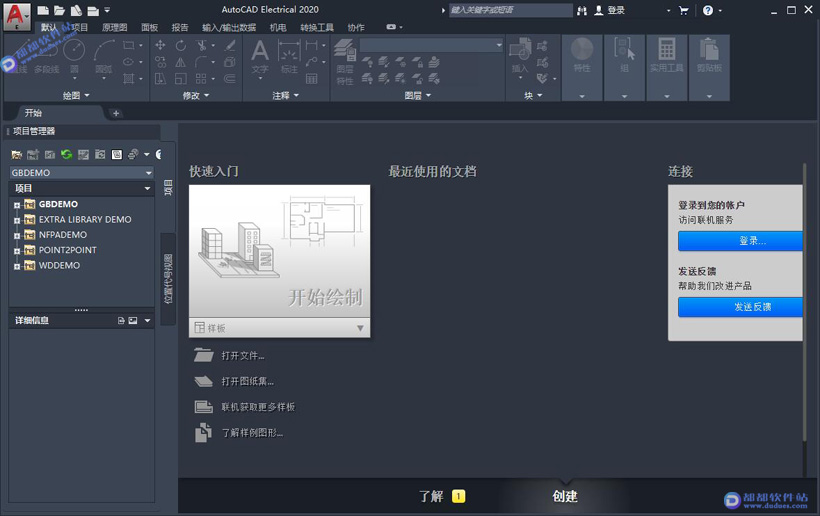Open the 特性 properties panel button
820x516 pixels.
coord(582,68)
